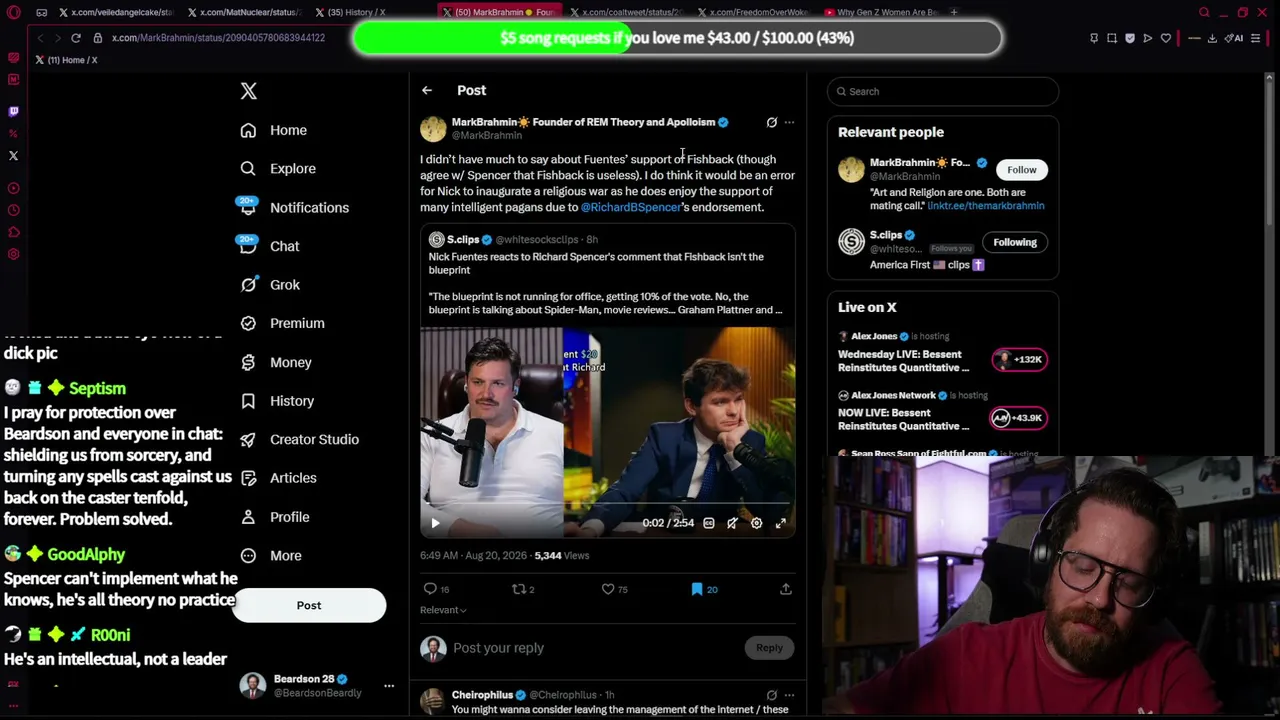Reload the page in the browser

[x=75, y=38]
